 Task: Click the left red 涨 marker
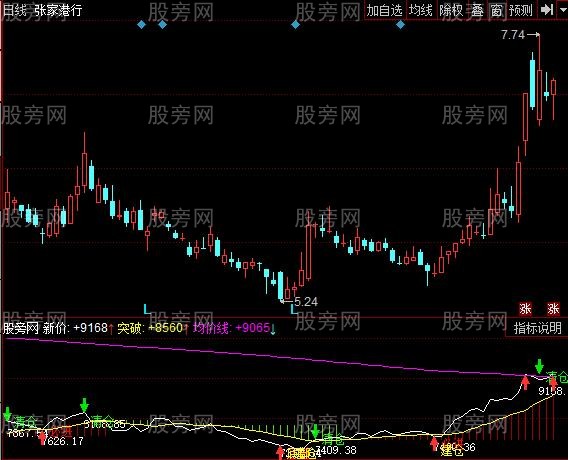pos(525,309)
